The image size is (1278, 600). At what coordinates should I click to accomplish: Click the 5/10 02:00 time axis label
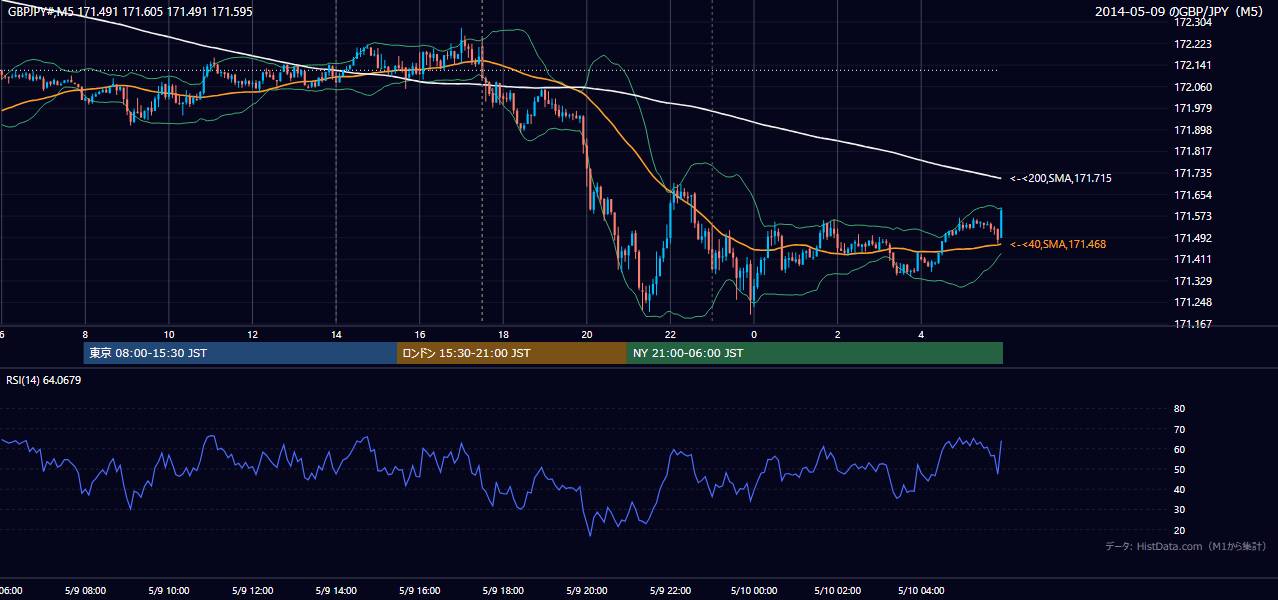tap(838, 590)
